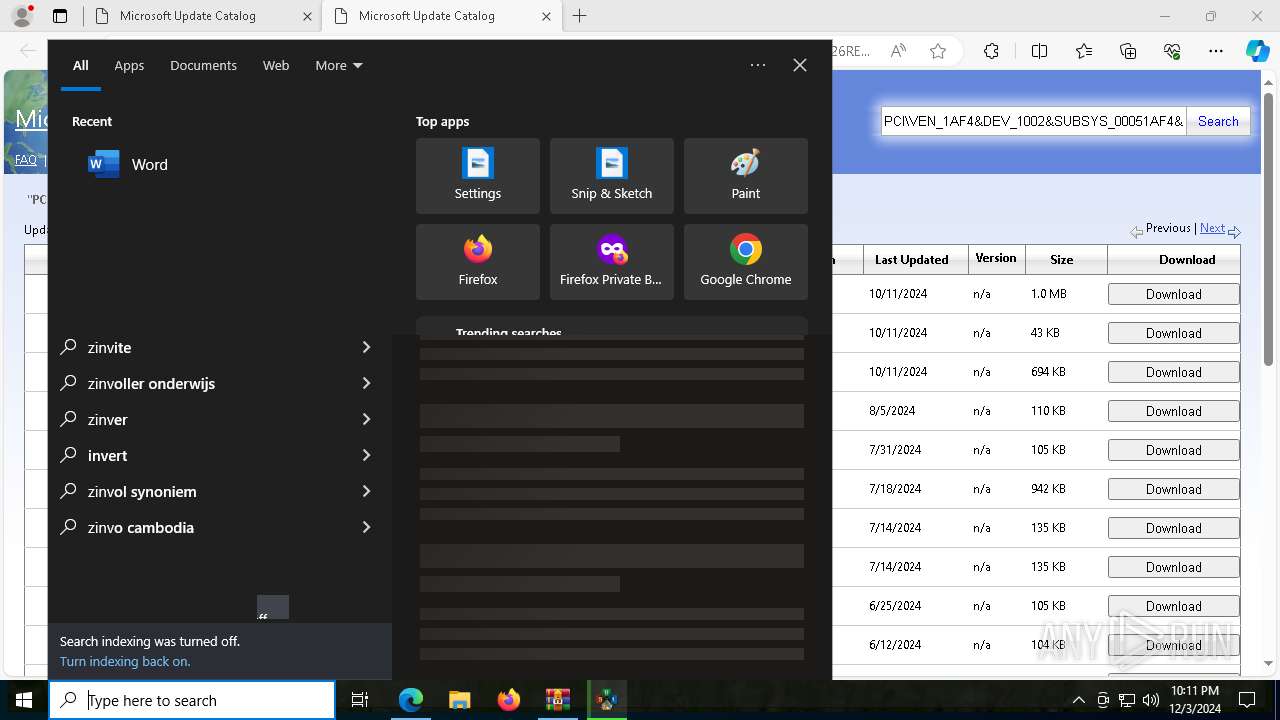The image size is (1280, 720).
Task: Expand zinvoller onderwijs suggestion arrow
Action: pos(366,383)
